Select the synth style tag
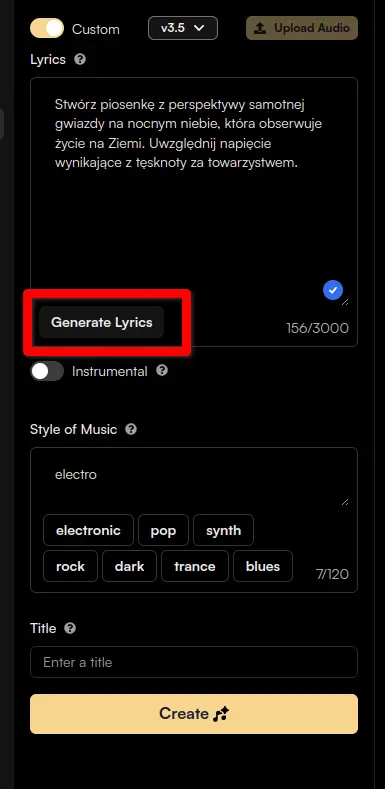The image size is (385, 789). (223, 530)
